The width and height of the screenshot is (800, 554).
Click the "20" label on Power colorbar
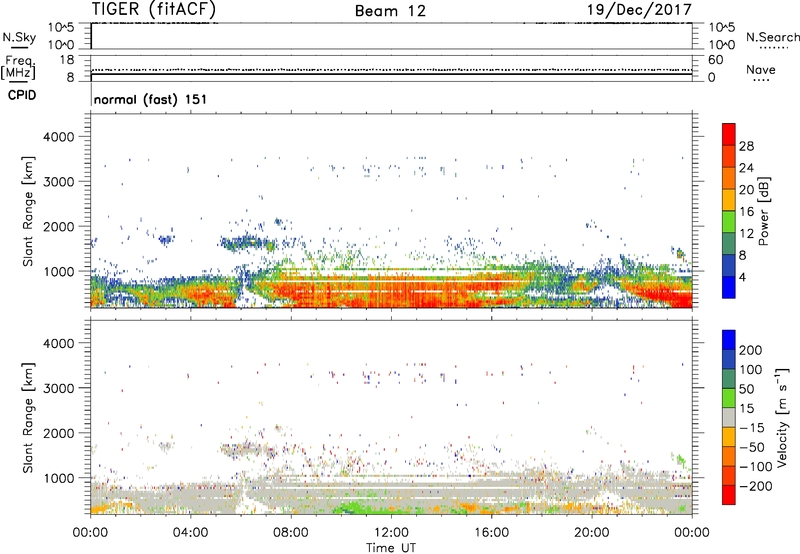746,190
